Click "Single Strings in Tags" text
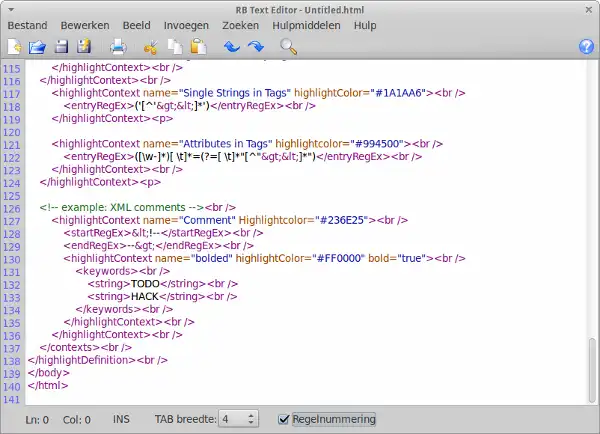The width and height of the screenshot is (600, 434). coord(235,93)
